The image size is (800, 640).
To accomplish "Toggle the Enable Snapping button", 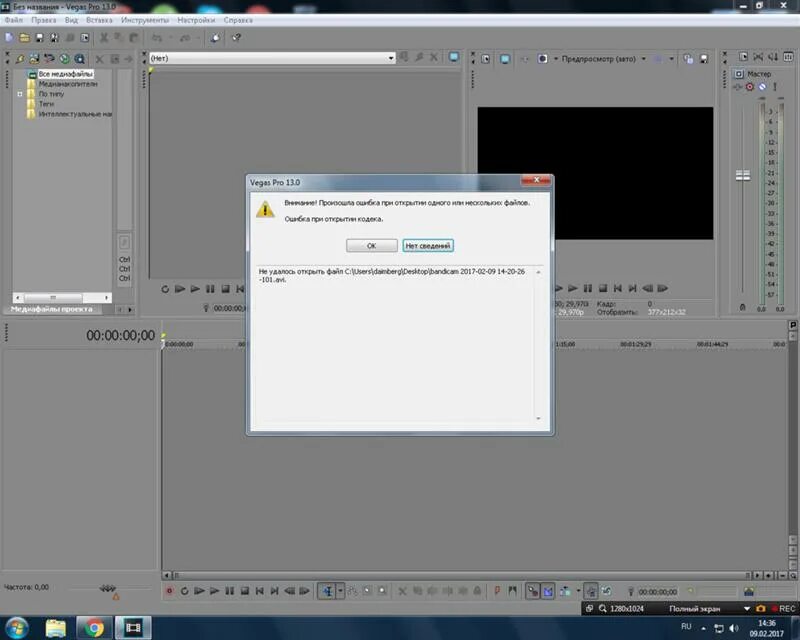I will [533, 591].
